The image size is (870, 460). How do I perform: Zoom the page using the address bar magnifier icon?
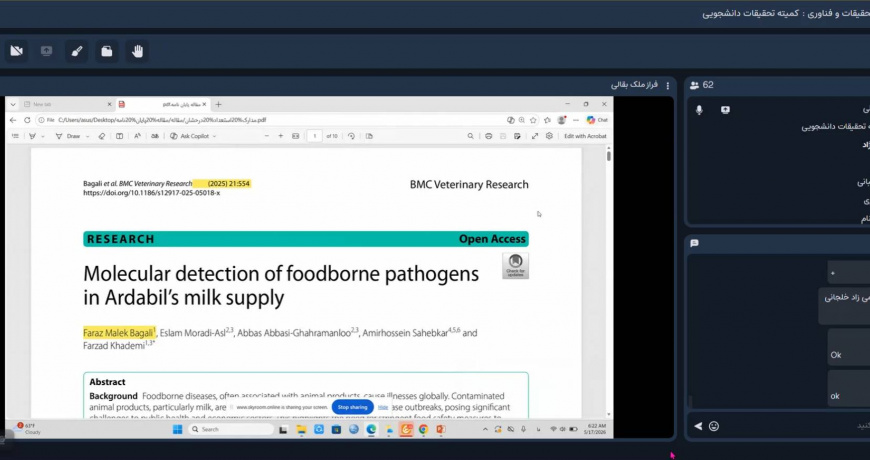pyautogui.click(x=522, y=120)
